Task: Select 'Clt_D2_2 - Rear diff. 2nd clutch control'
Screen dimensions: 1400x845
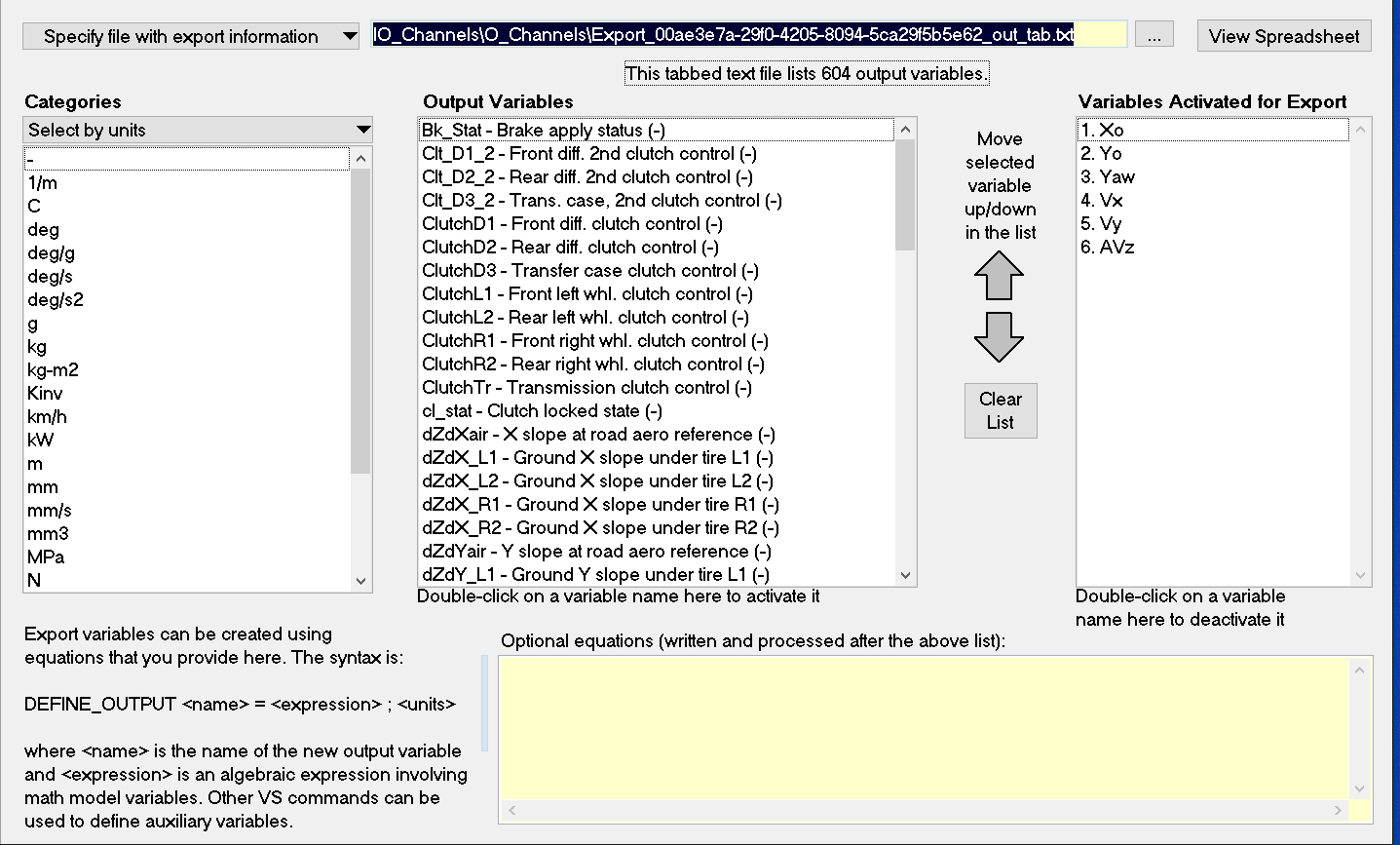Action: coord(657,176)
